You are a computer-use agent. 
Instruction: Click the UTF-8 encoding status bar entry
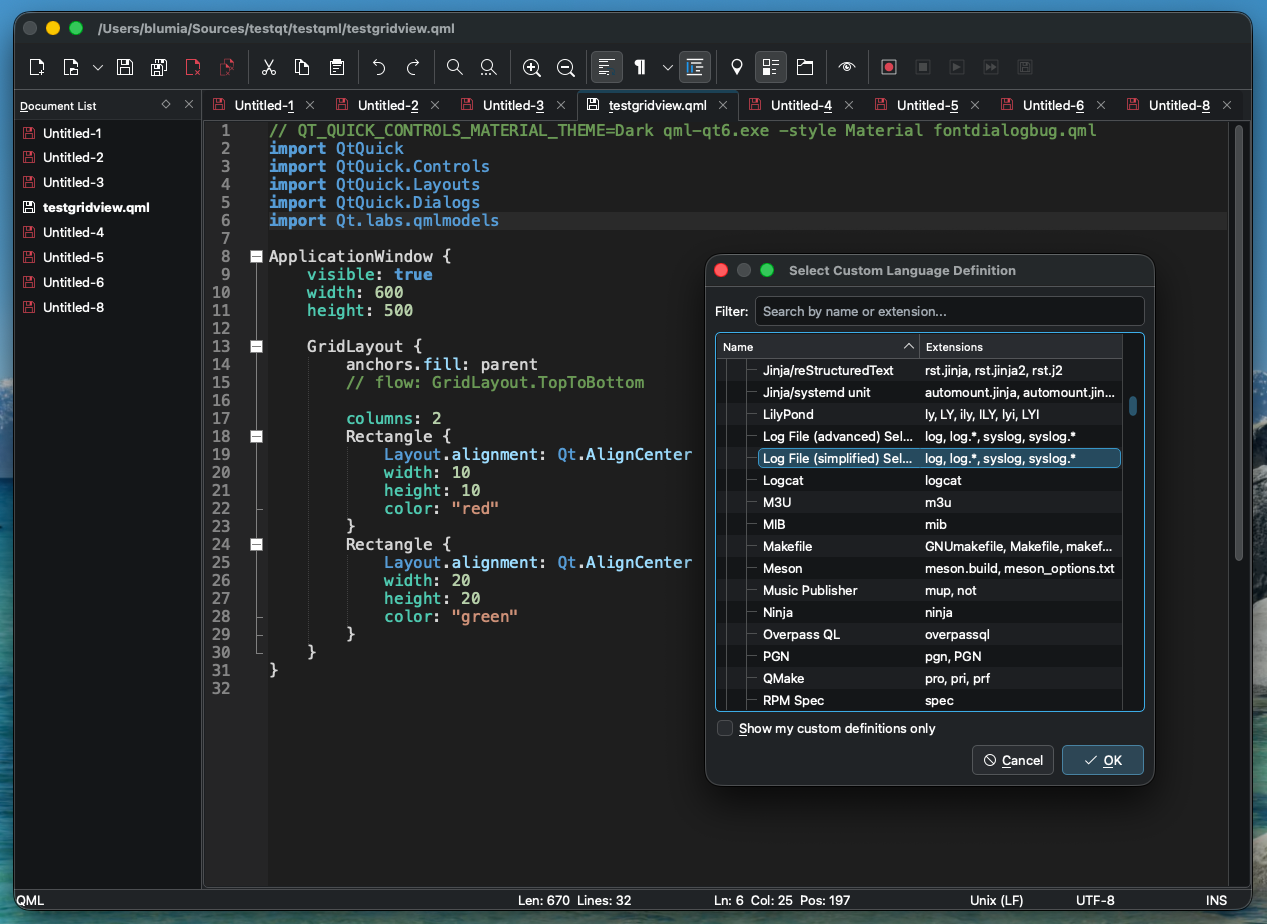coord(1095,900)
